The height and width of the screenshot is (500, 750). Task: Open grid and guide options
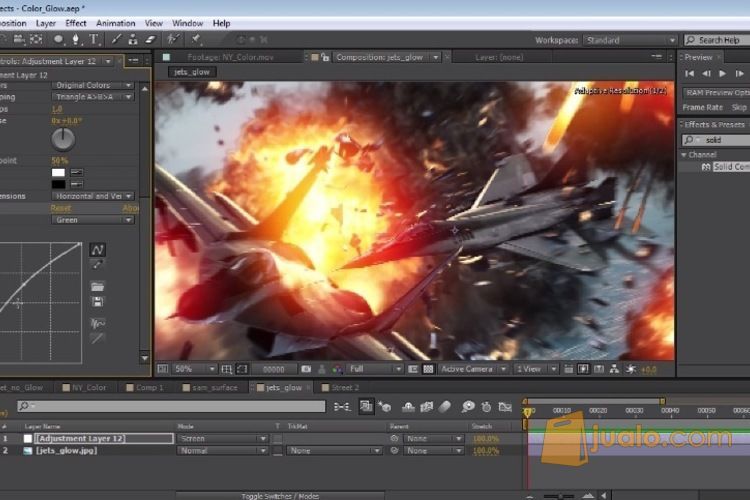click(227, 369)
